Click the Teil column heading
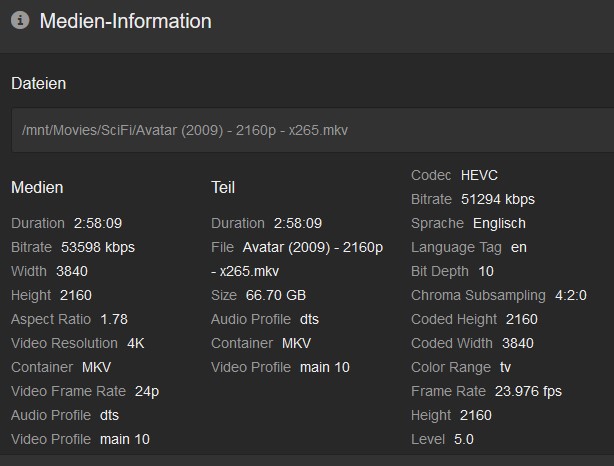 223,187
